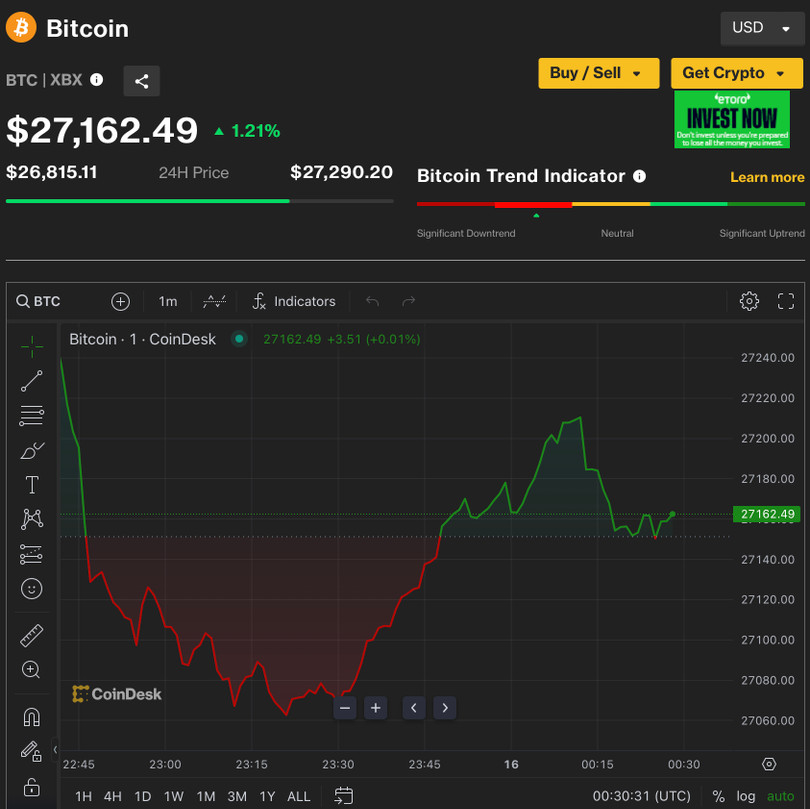
Task: Add a symbol to compare
Action: [x=120, y=301]
